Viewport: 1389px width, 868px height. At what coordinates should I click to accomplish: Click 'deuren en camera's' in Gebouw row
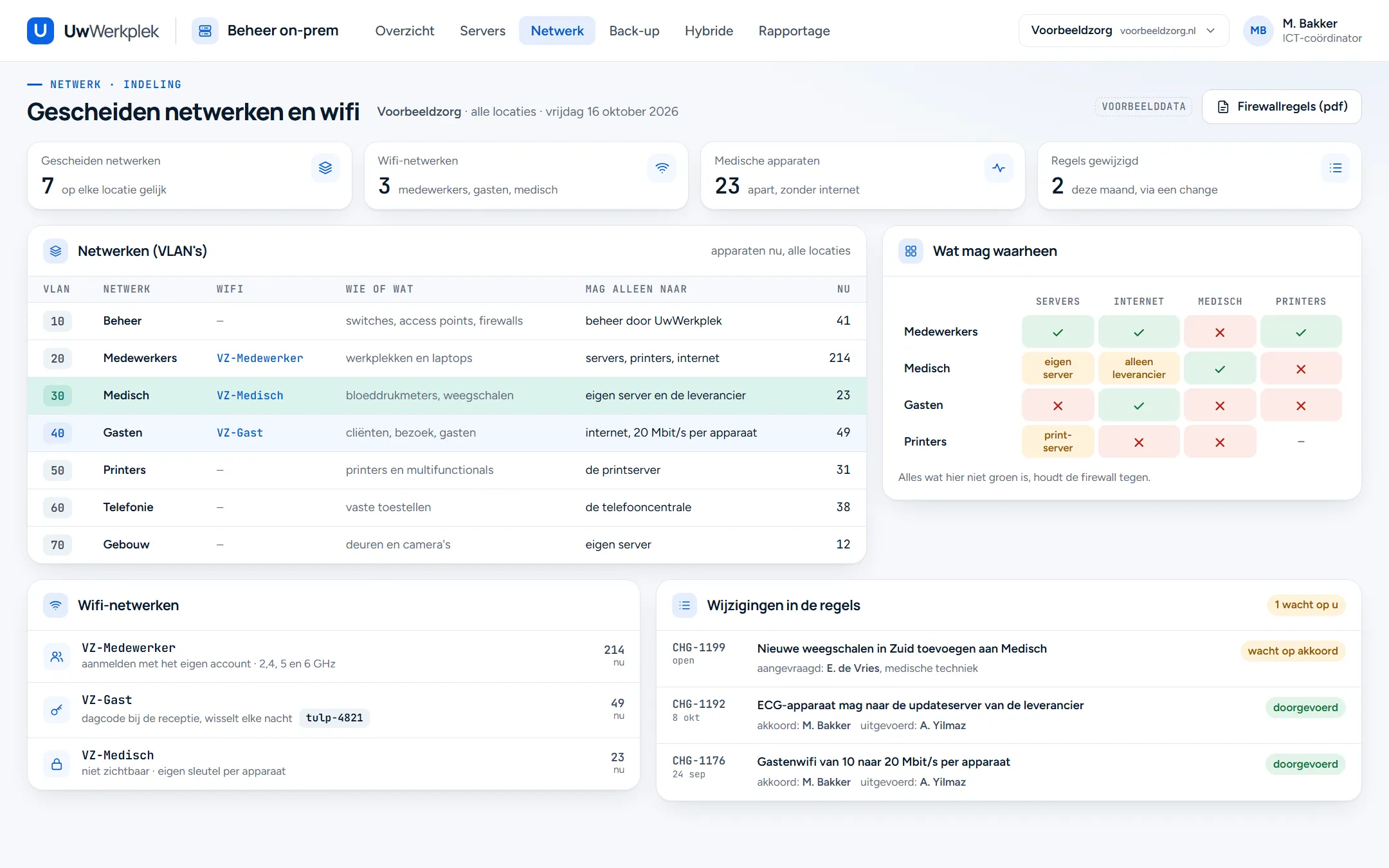[398, 545]
